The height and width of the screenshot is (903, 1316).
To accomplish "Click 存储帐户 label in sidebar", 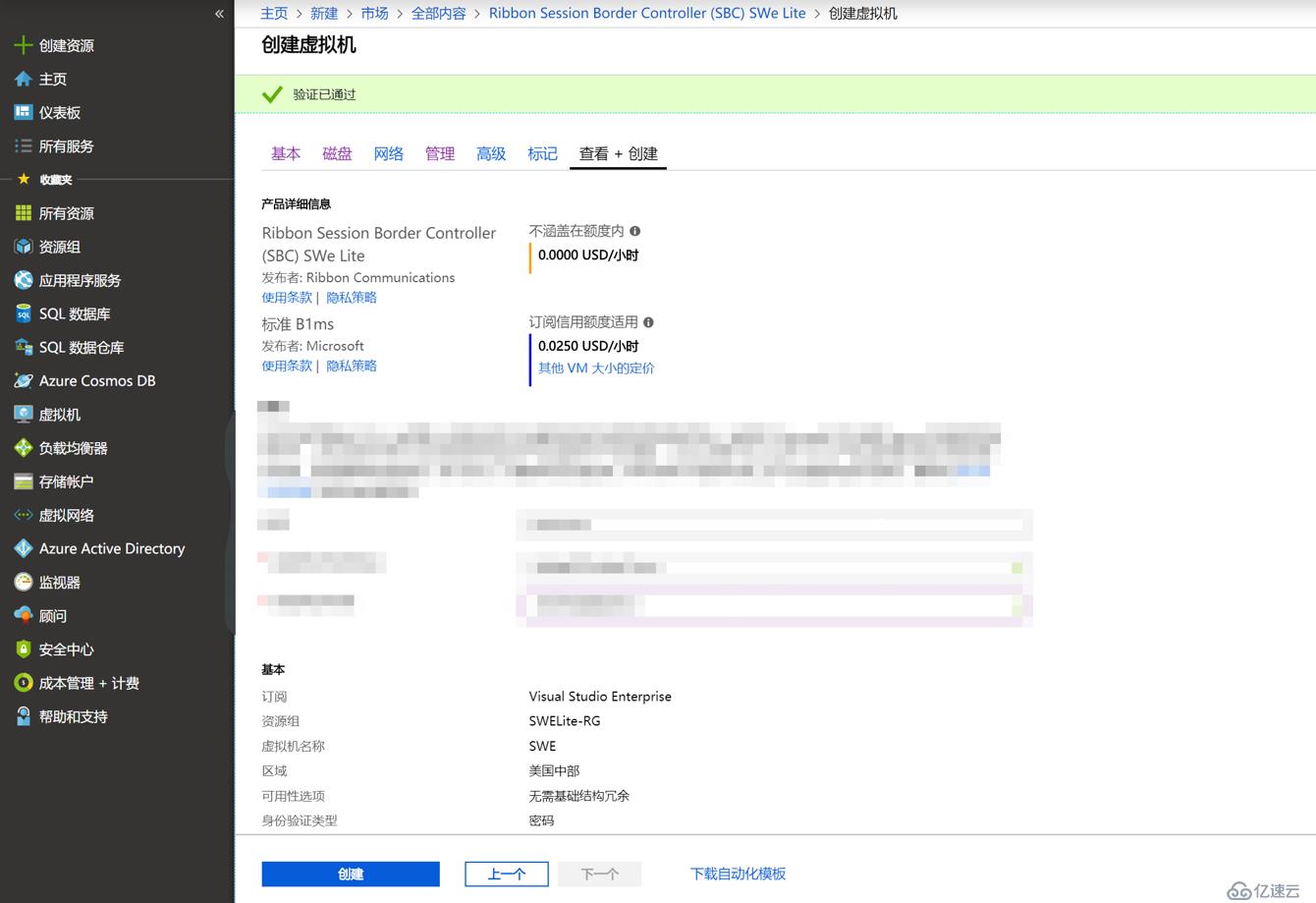I will click(67, 481).
